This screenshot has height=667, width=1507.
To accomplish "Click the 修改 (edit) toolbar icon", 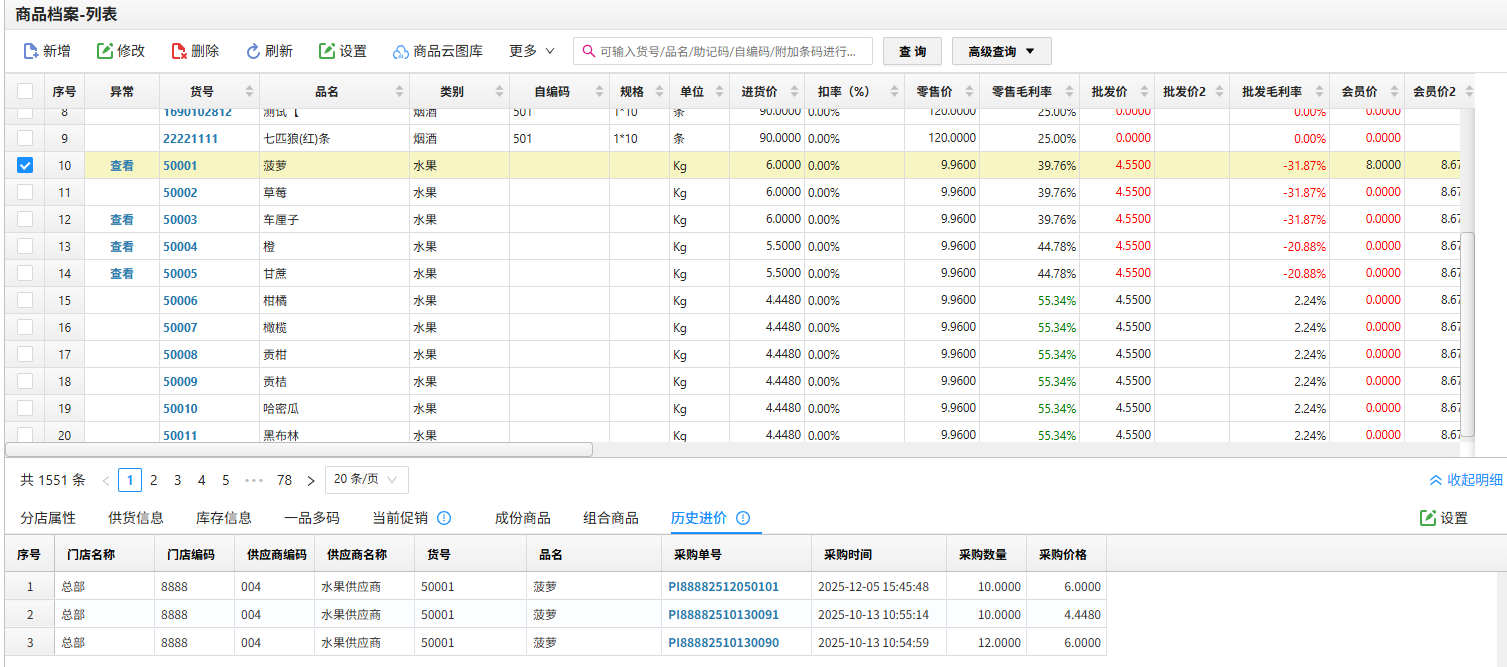I will click(105, 51).
